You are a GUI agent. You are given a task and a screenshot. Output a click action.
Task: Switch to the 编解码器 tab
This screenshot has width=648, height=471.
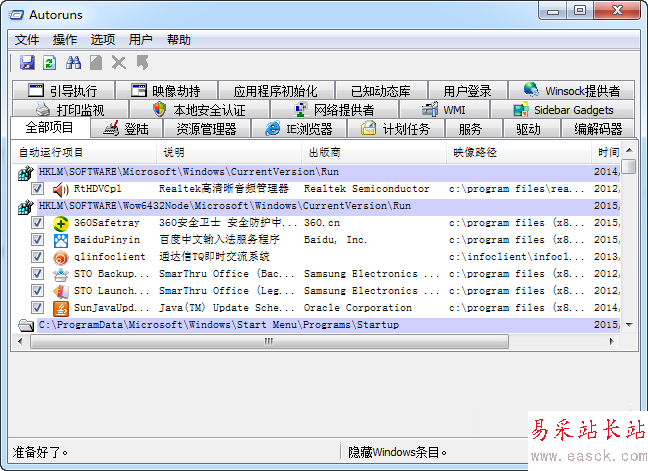click(x=598, y=129)
